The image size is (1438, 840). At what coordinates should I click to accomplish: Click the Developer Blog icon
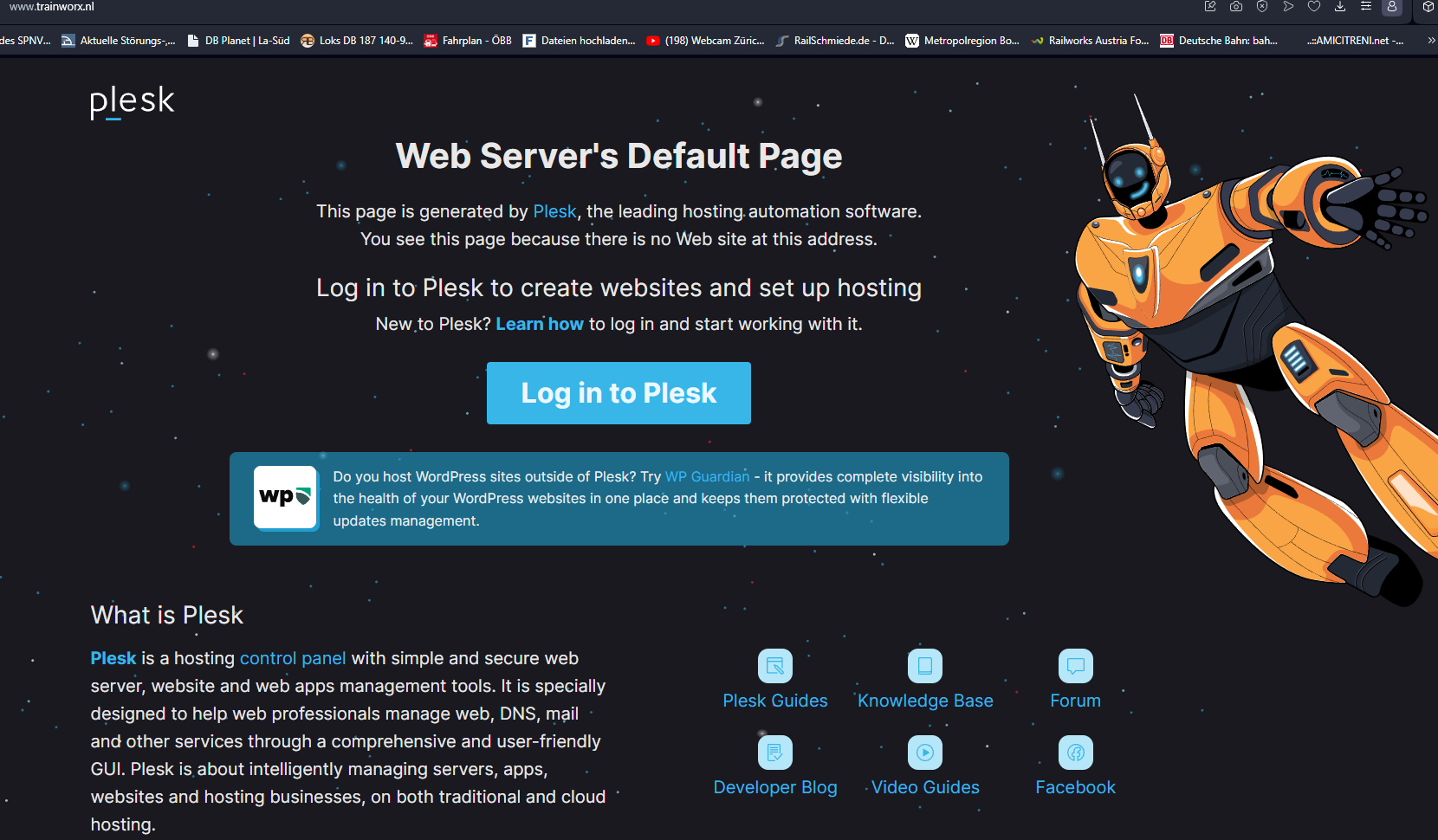click(775, 753)
